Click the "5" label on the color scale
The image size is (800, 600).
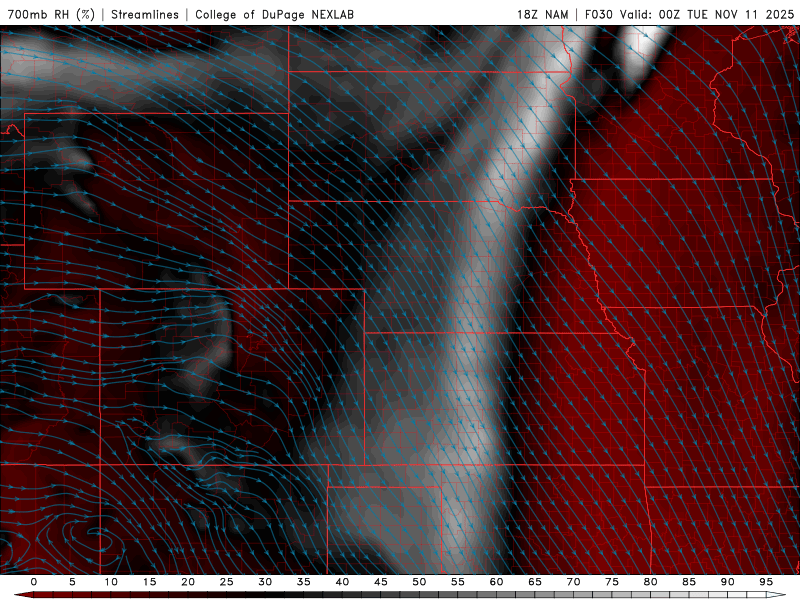tap(72, 582)
